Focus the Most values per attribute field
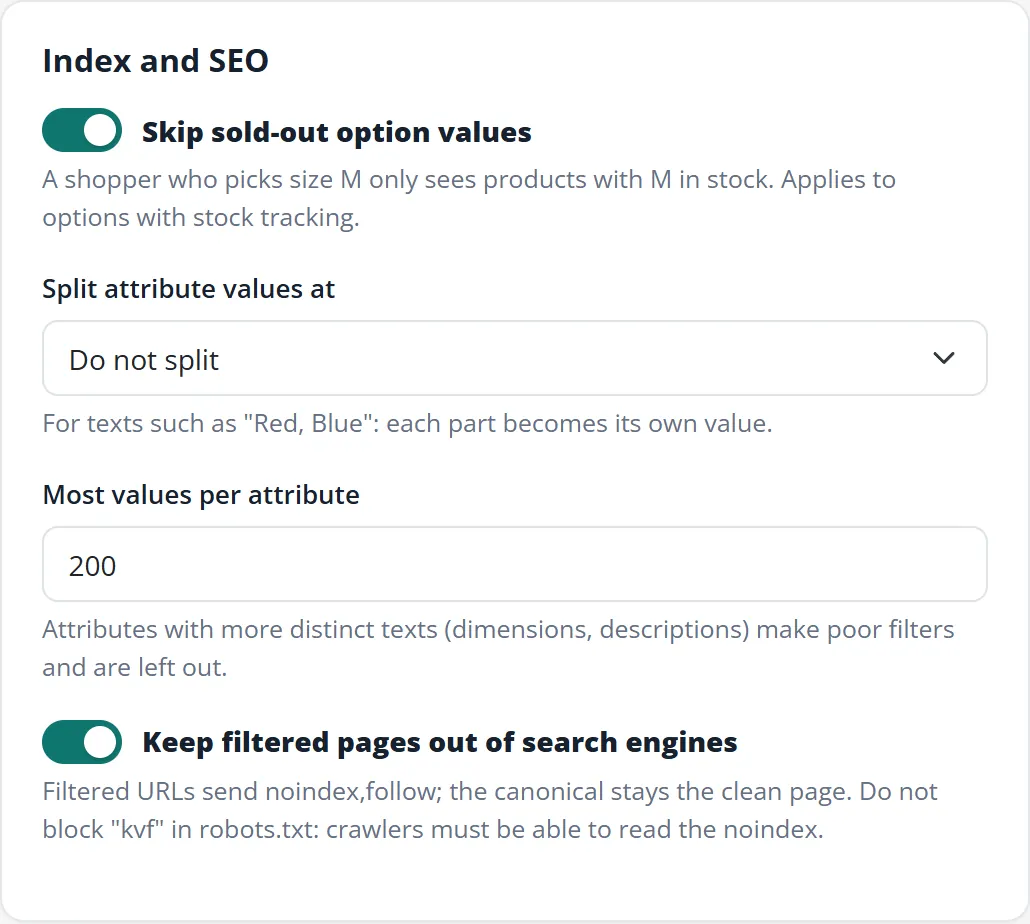This screenshot has width=1030, height=924. click(x=515, y=564)
